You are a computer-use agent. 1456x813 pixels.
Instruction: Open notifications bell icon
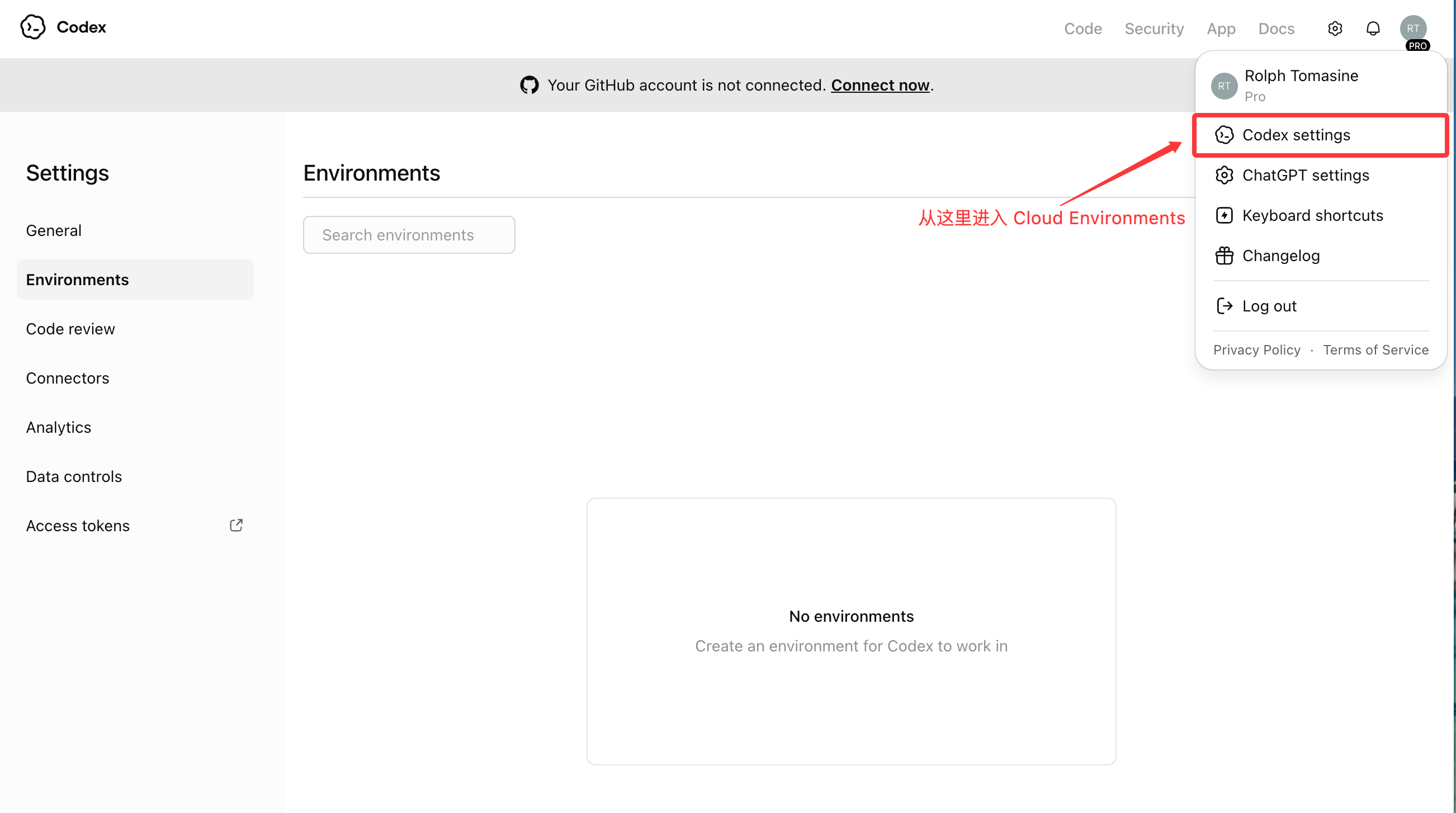click(1373, 29)
